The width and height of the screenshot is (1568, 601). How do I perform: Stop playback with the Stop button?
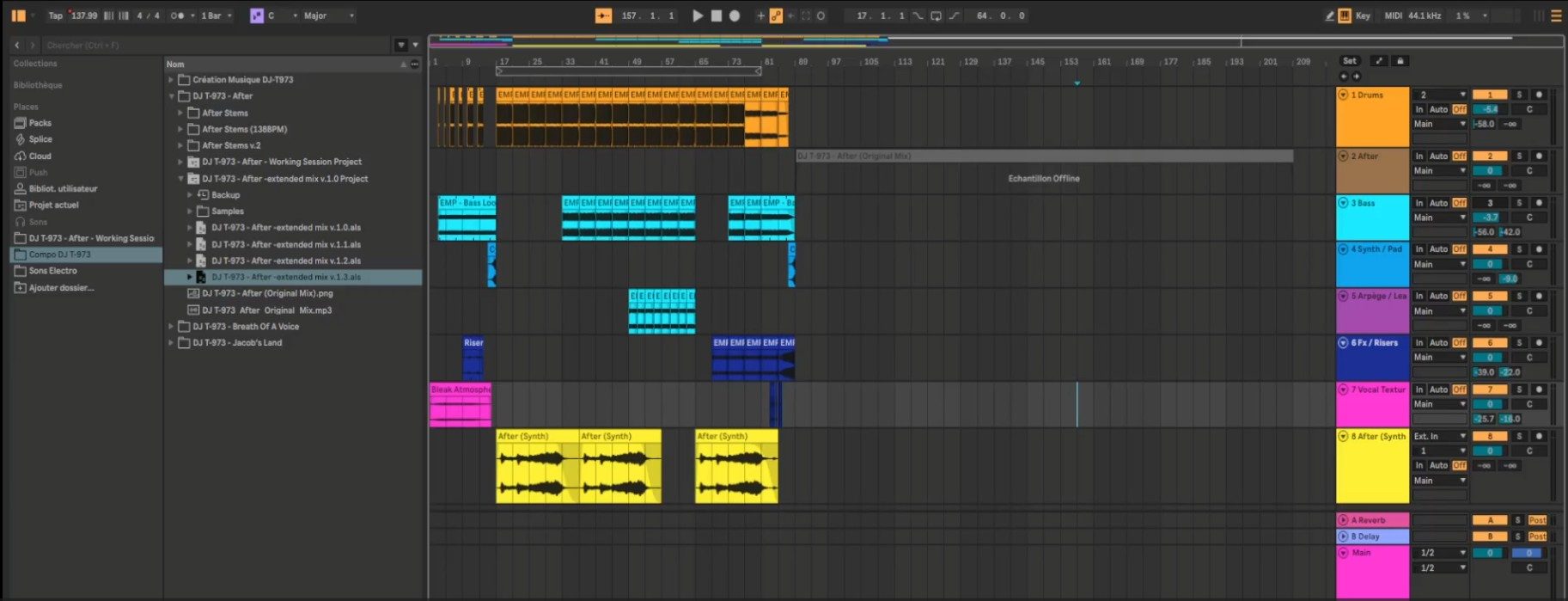click(x=717, y=15)
